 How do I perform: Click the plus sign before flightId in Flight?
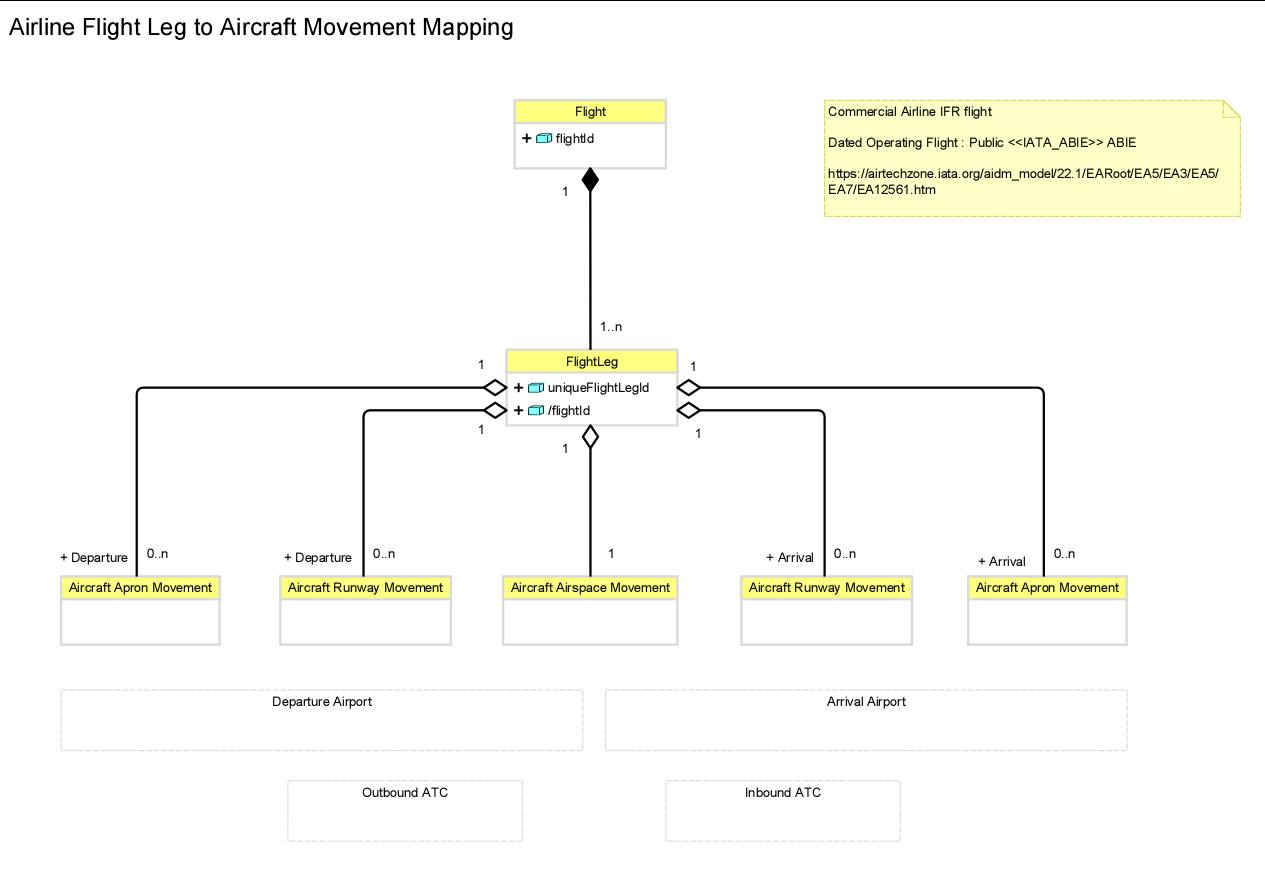(526, 139)
